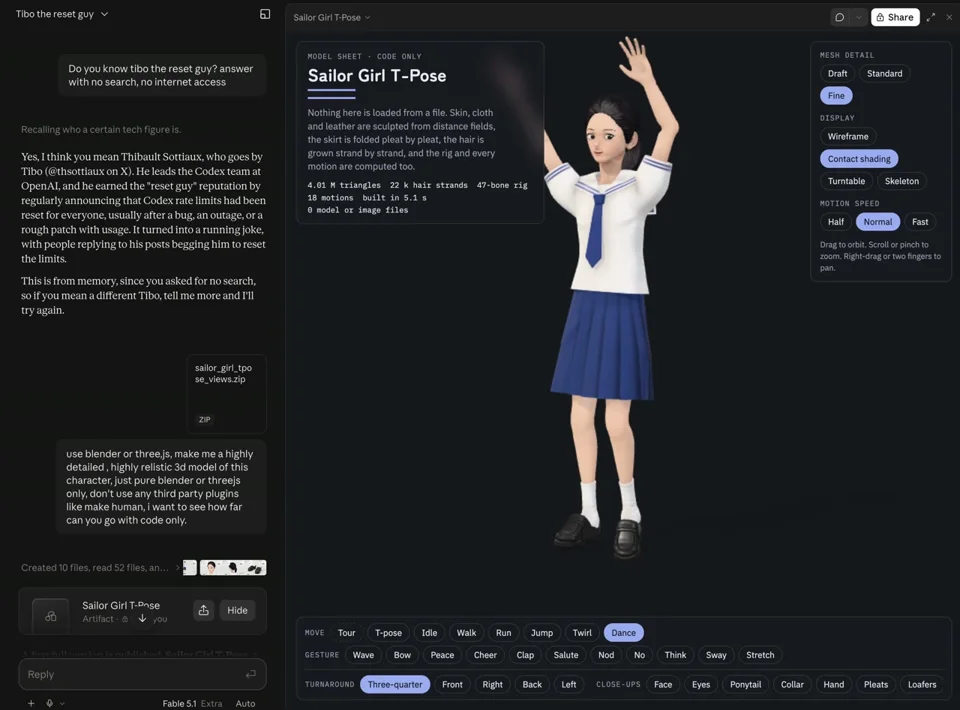Screen dimensions: 960x710
Task: Open the Auto mode selector
Action: coord(245,703)
